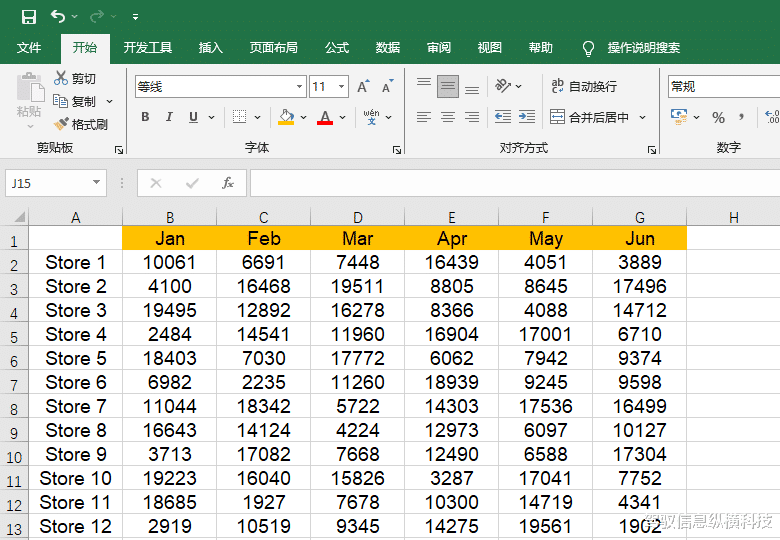Select cell containing Store 5
The height and width of the screenshot is (540, 780).
pyautogui.click(x=76, y=358)
